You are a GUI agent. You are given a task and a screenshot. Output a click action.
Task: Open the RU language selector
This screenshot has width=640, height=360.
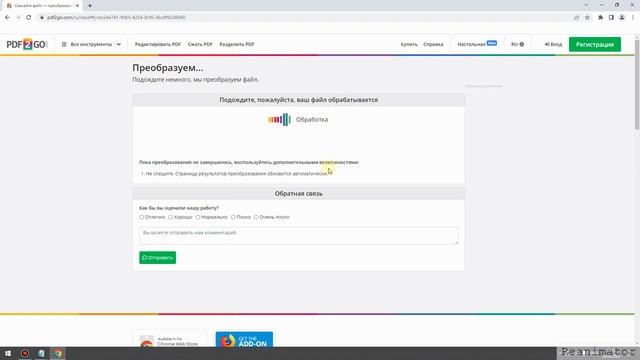(518, 44)
